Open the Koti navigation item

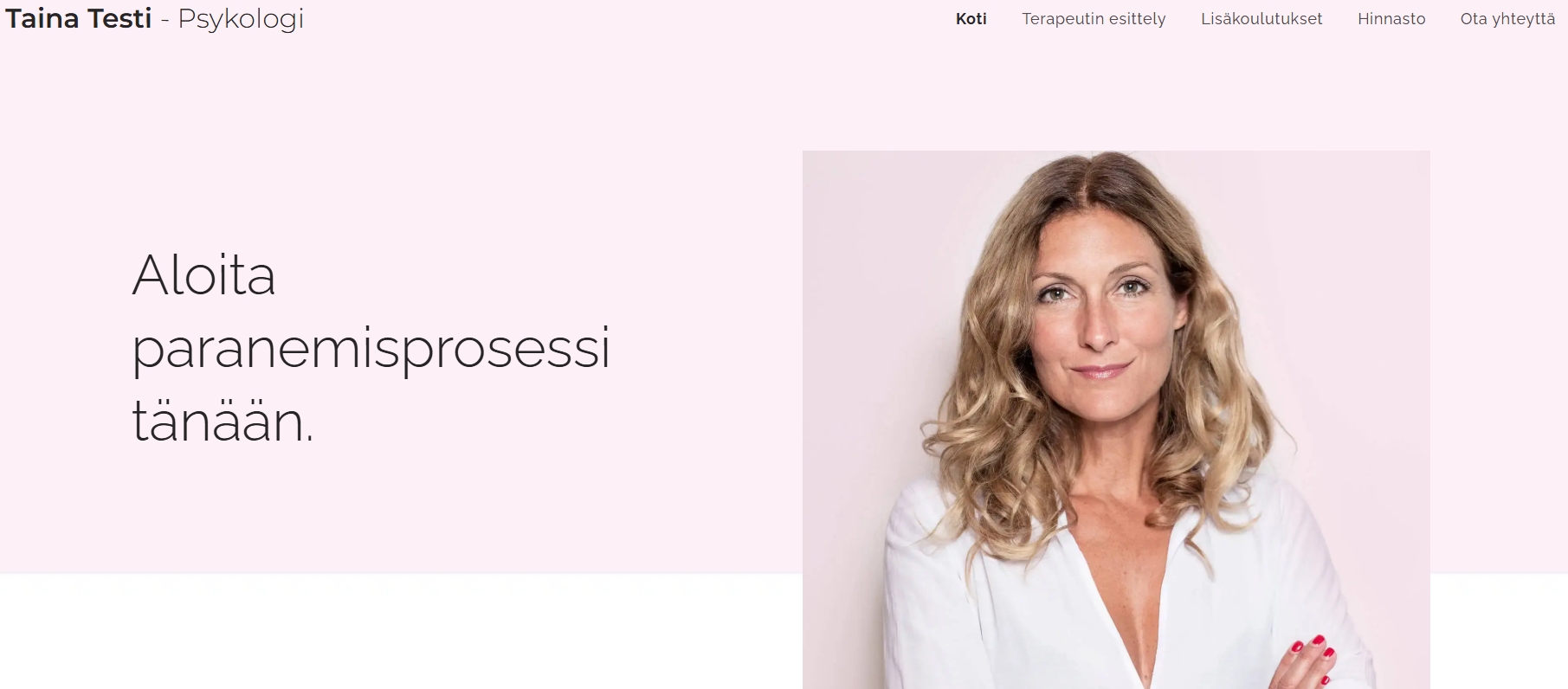[971, 19]
